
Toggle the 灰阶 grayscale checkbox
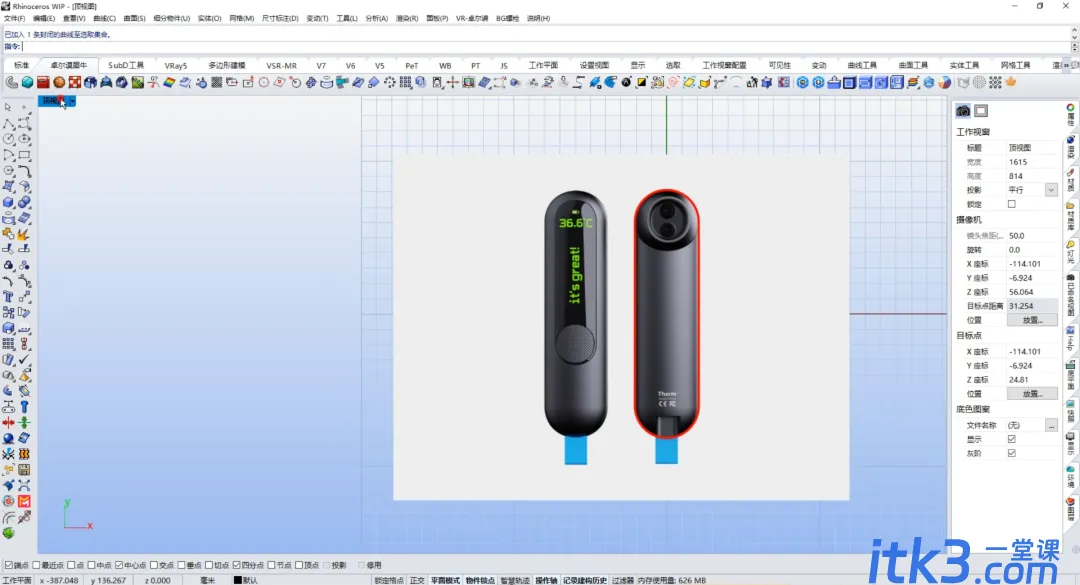coord(1012,453)
